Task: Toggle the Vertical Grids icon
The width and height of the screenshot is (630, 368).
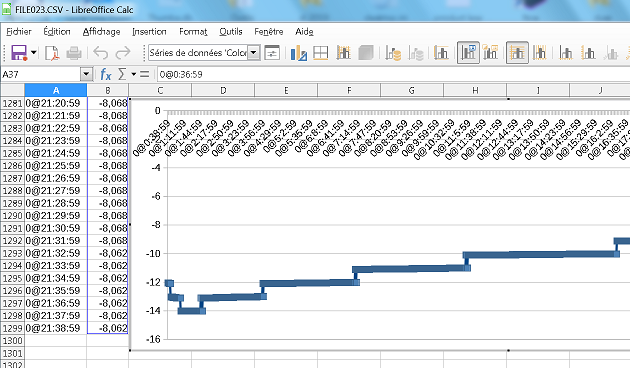Action: [x=539, y=53]
